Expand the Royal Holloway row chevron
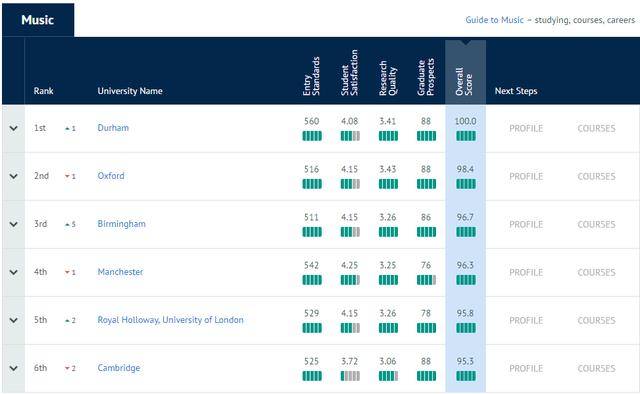Screen dimensions: 640x394 pos(13,320)
